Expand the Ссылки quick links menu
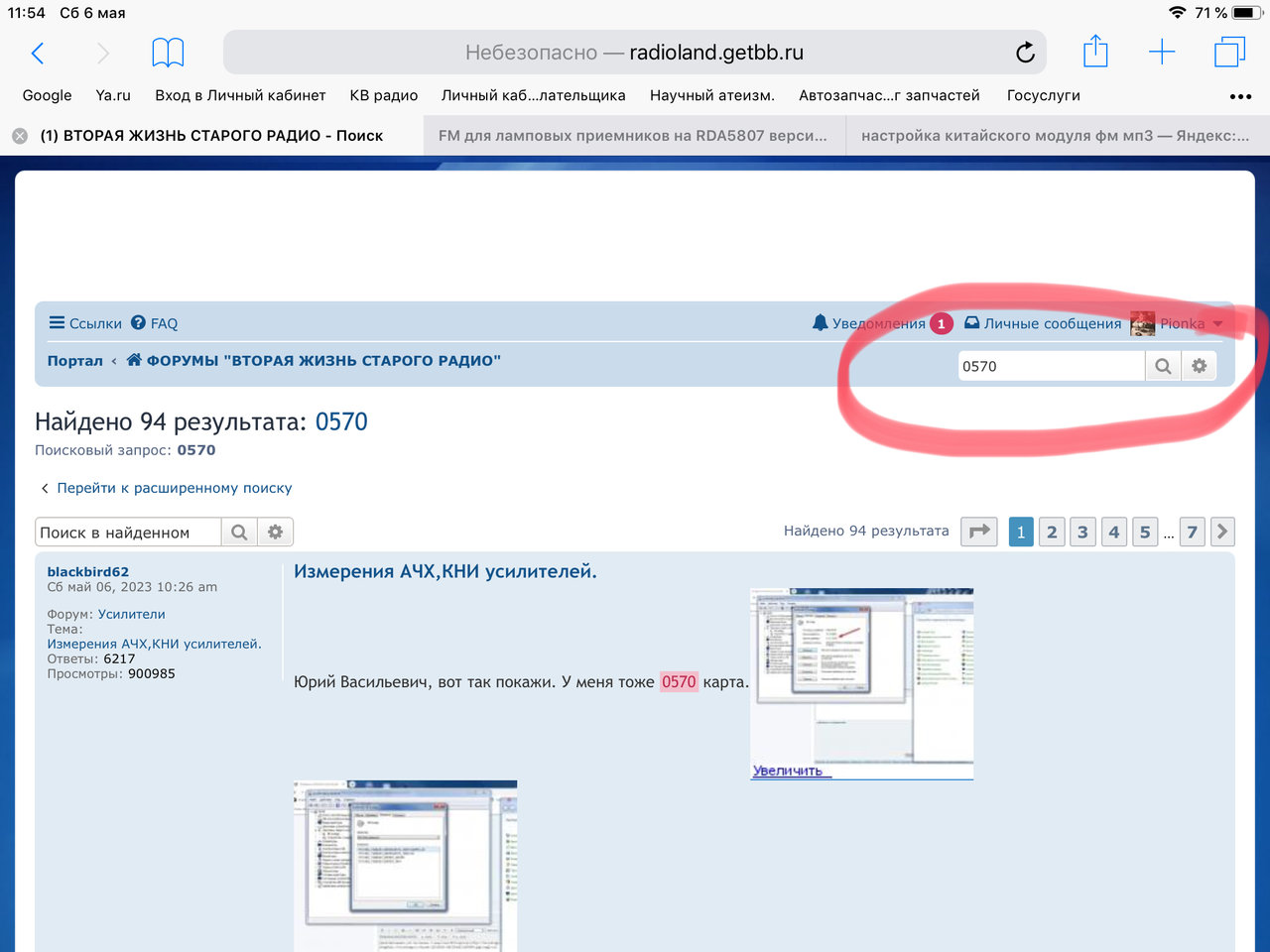The height and width of the screenshot is (952, 1270). [x=85, y=323]
